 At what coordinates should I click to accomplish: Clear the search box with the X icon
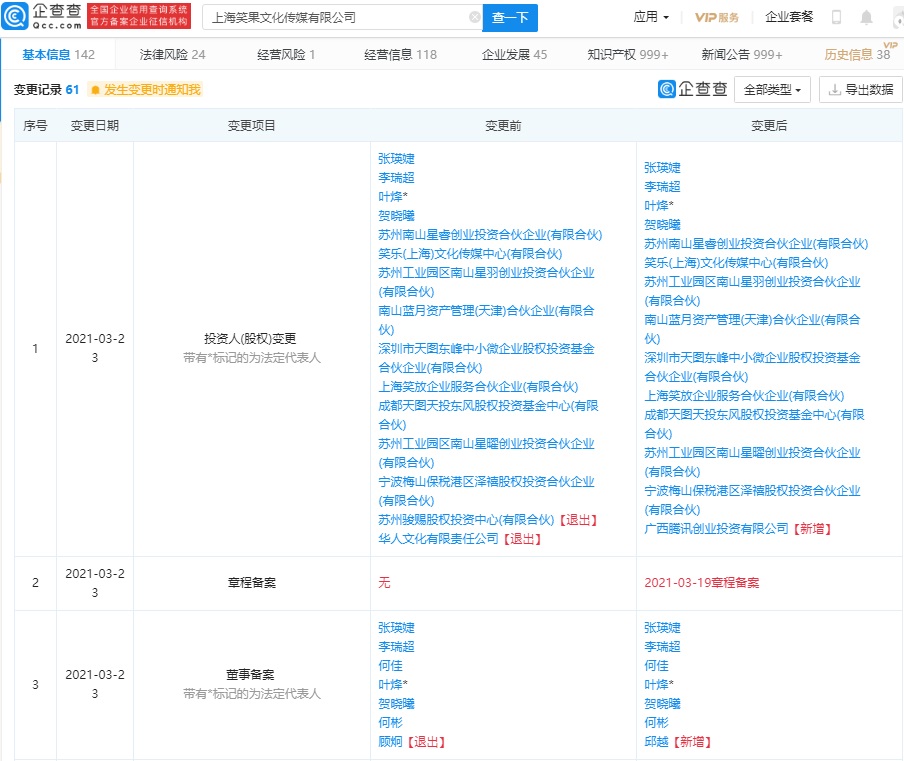tap(474, 17)
